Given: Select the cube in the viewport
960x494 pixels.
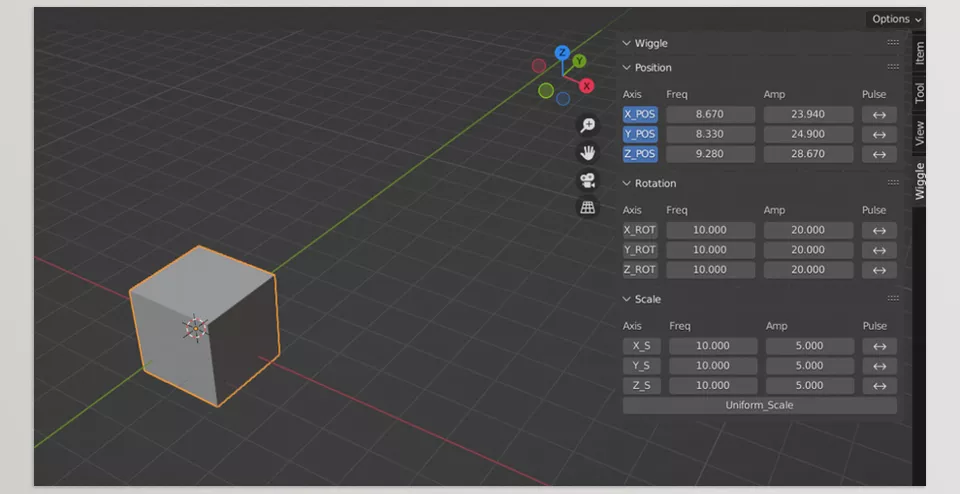Looking at the screenshot, I should coord(205,324).
